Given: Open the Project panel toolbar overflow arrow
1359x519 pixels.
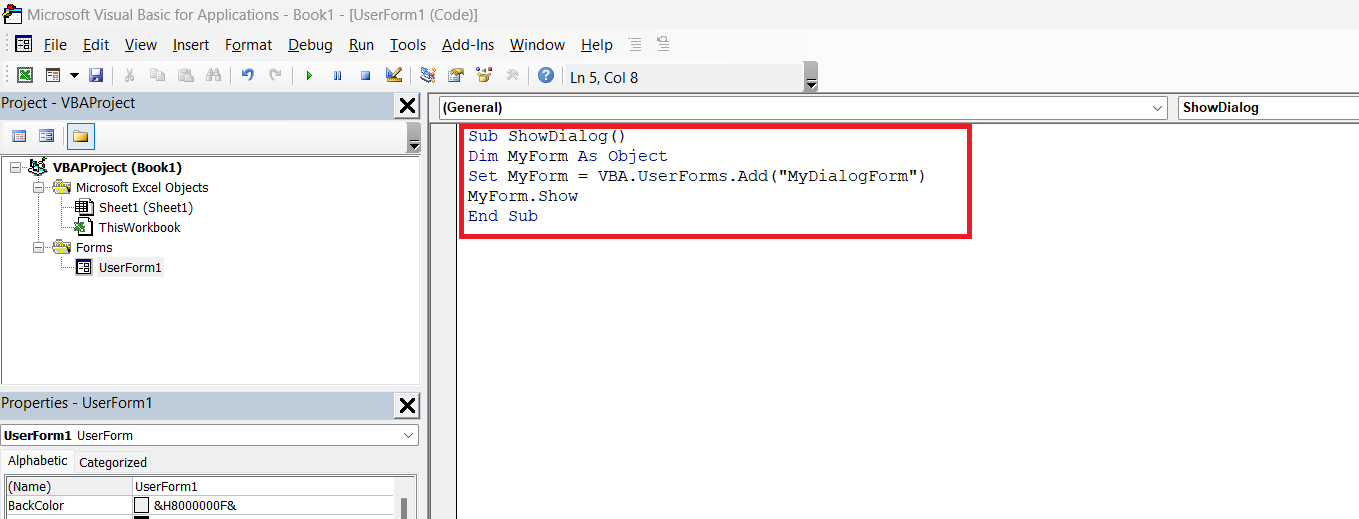Looking at the screenshot, I should coord(414,138).
